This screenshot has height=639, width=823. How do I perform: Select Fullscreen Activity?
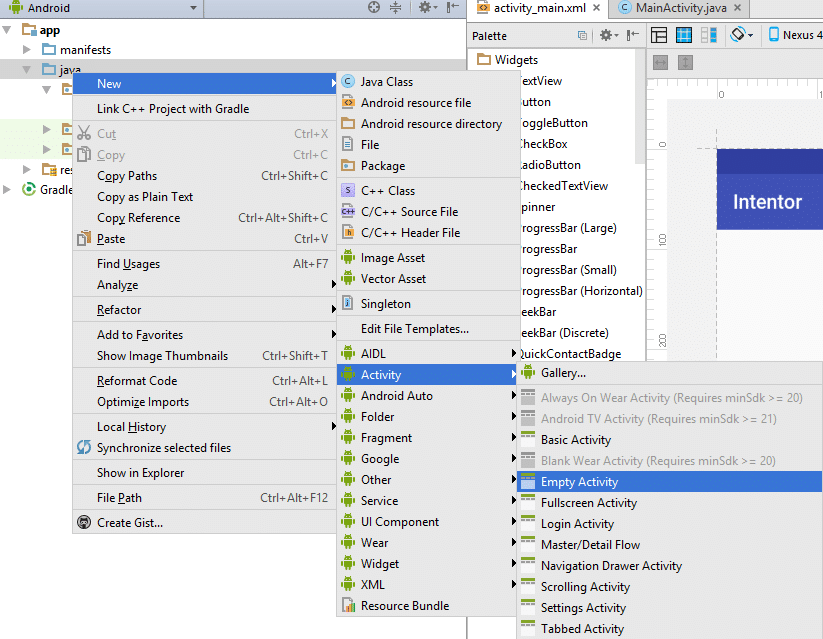[x=670, y=503]
